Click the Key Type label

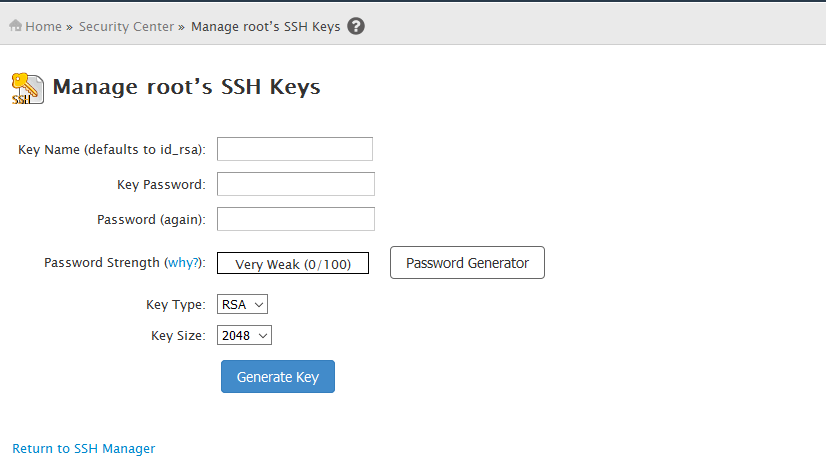point(175,304)
